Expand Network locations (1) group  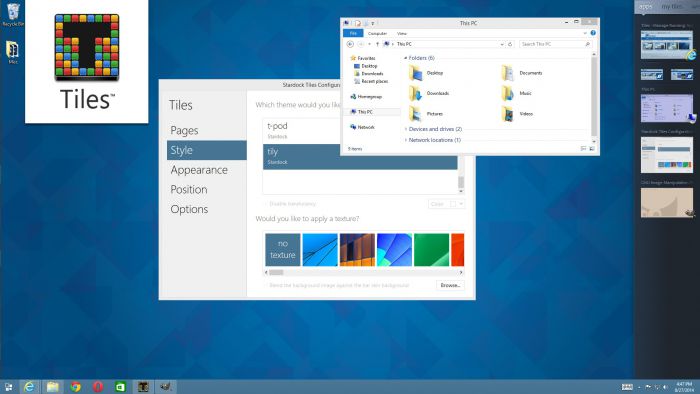click(406, 140)
